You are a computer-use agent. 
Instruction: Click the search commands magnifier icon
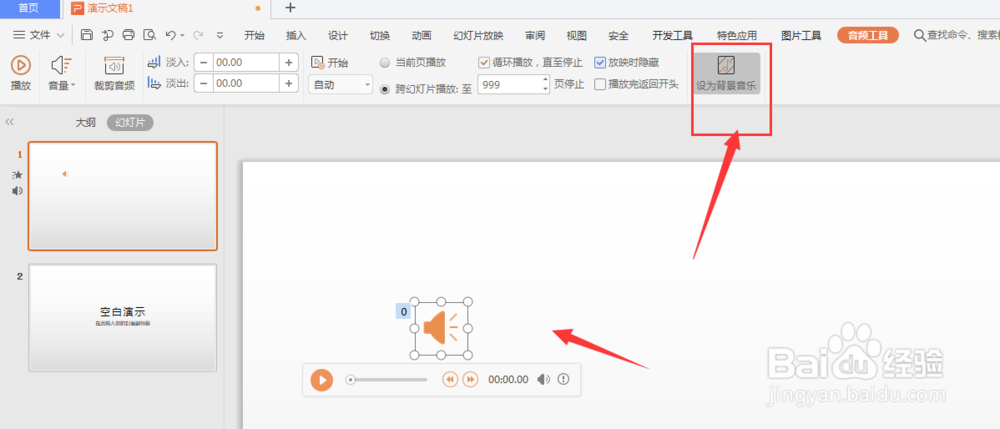pyautogui.click(x=920, y=35)
